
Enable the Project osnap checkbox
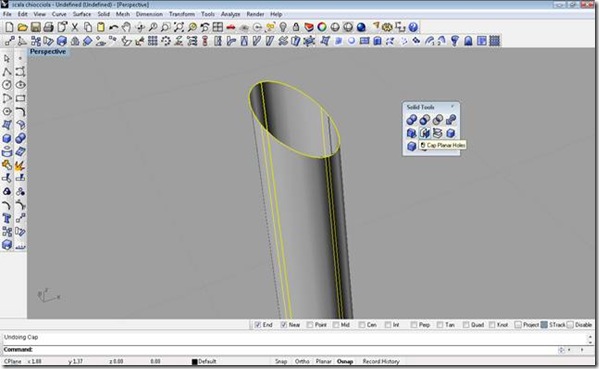coord(518,325)
